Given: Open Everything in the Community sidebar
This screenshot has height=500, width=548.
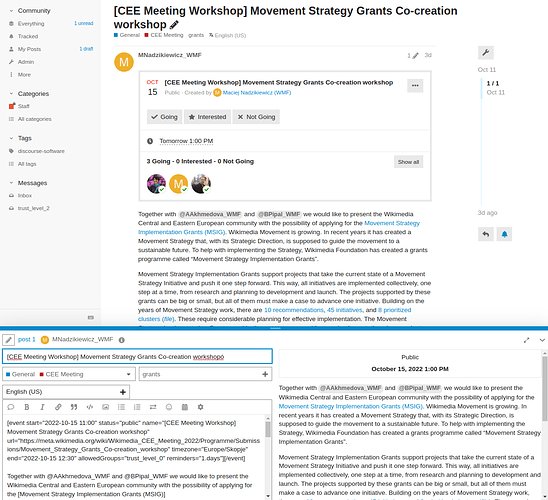Looking at the screenshot, I should [x=31, y=24].
